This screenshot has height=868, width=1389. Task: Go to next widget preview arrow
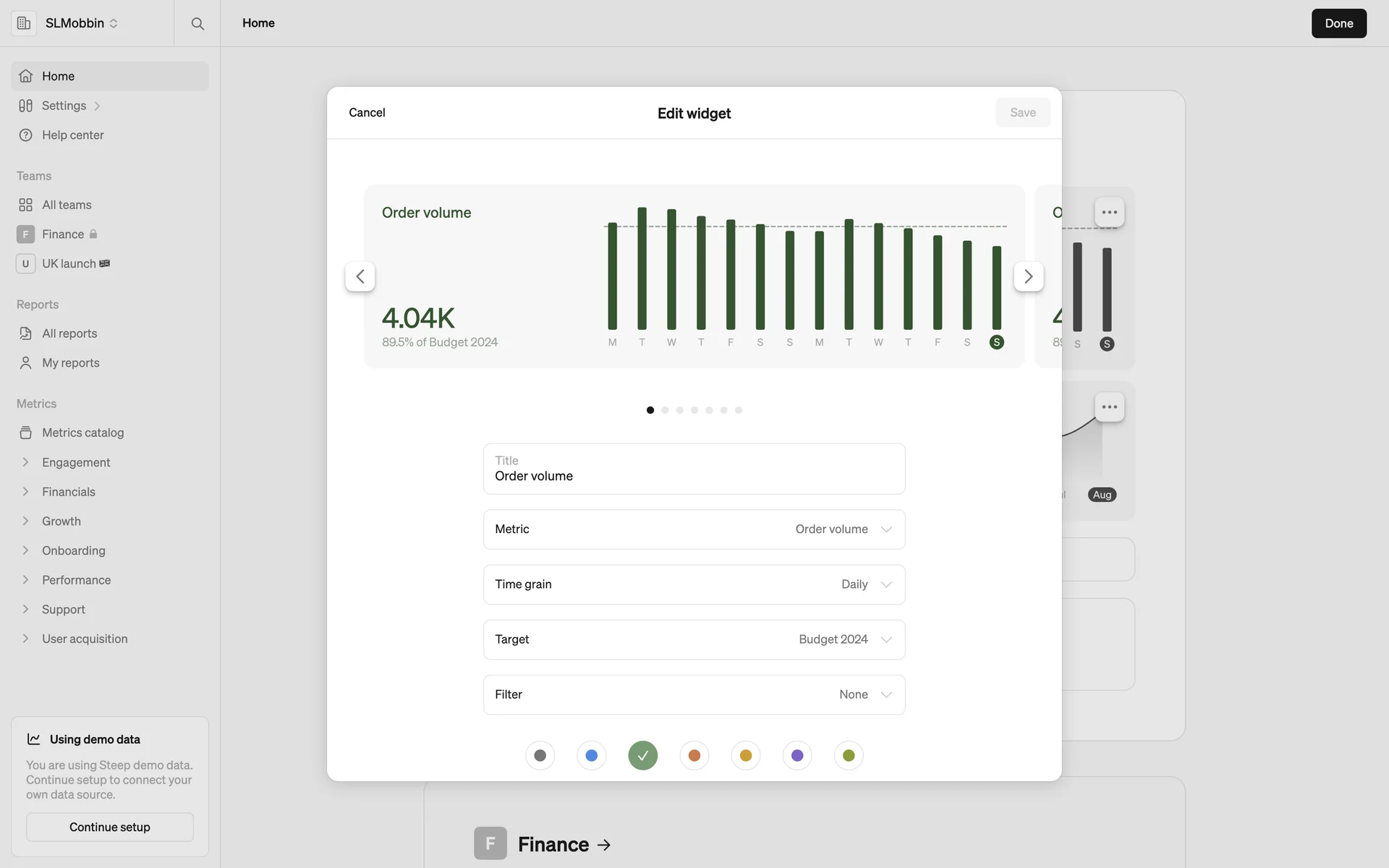[1028, 276]
